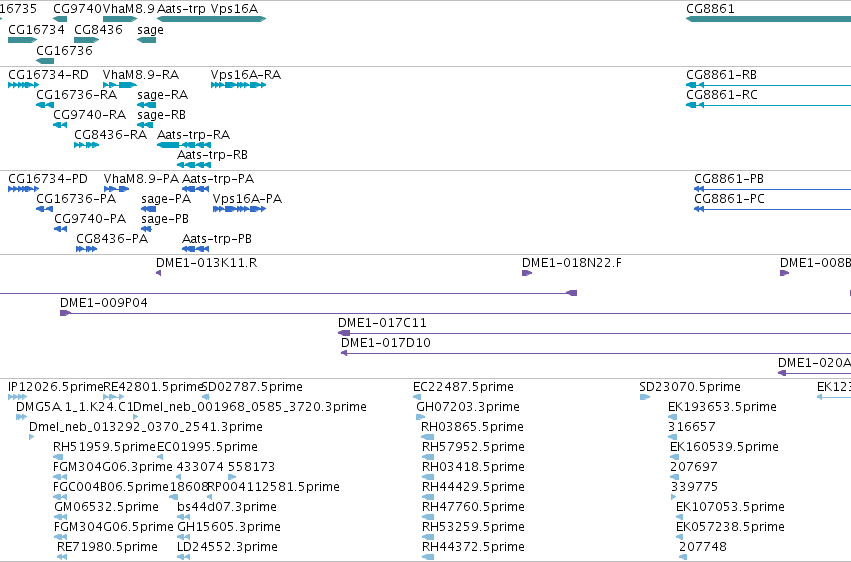Select the CG16736-RA transcript
Image resolution: width=851 pixels, height=562 pixels.
[x=45, y=105]
